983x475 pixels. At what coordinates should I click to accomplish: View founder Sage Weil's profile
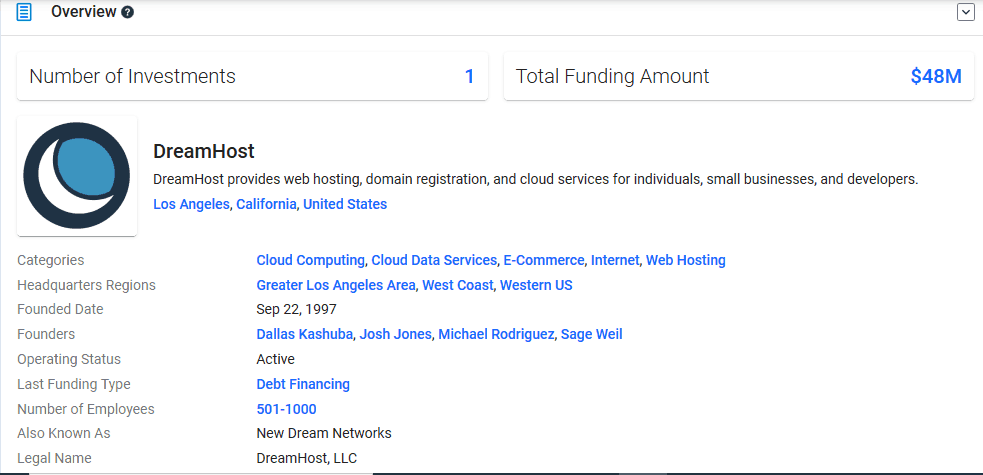(x=592, y=335)
